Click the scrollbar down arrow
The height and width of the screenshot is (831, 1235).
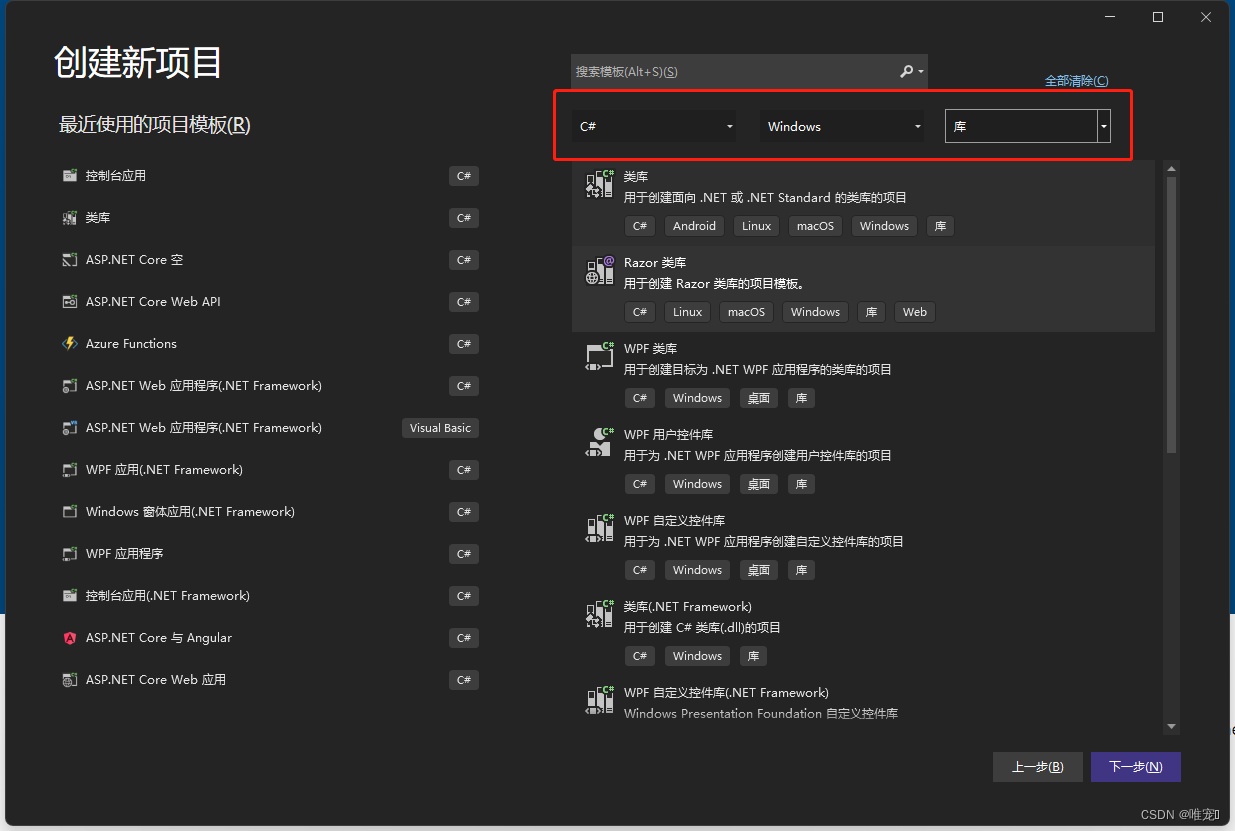[x=1172, y=727]
